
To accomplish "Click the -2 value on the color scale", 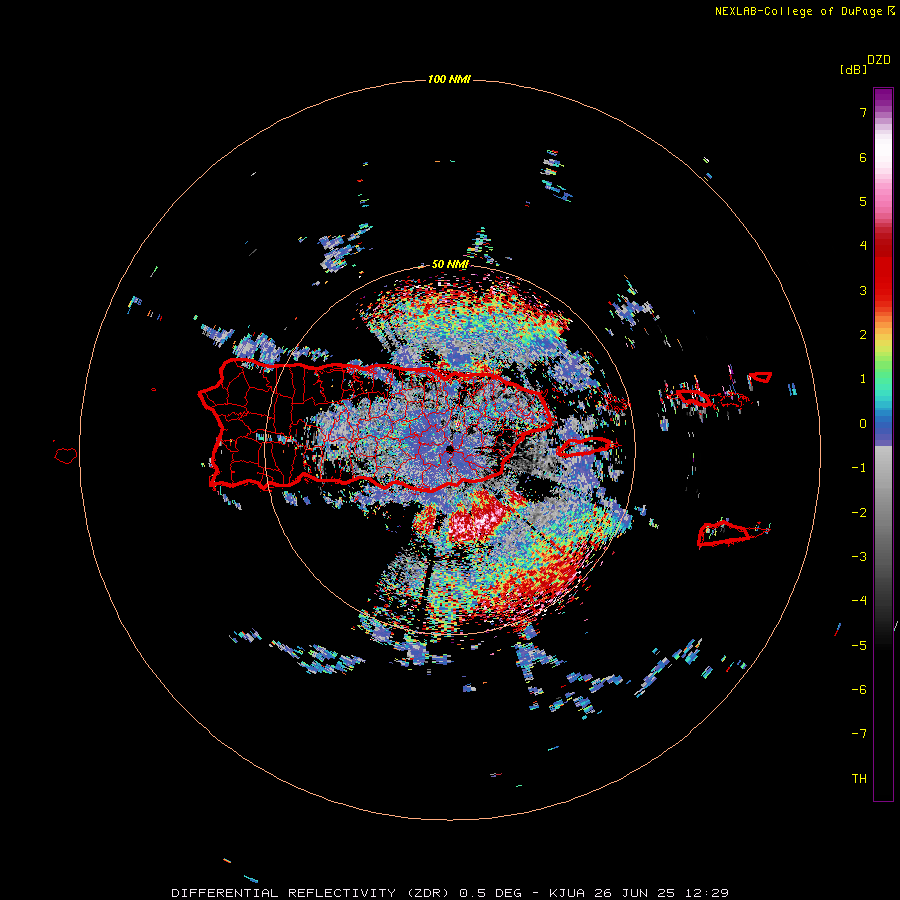I will point(859,513).
